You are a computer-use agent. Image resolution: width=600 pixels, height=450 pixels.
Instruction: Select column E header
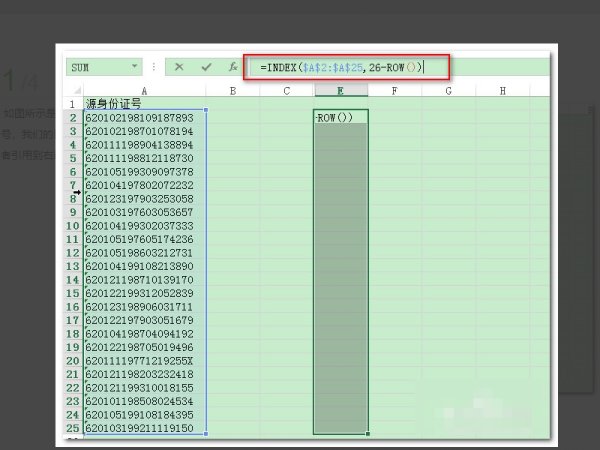coord(341,91)
